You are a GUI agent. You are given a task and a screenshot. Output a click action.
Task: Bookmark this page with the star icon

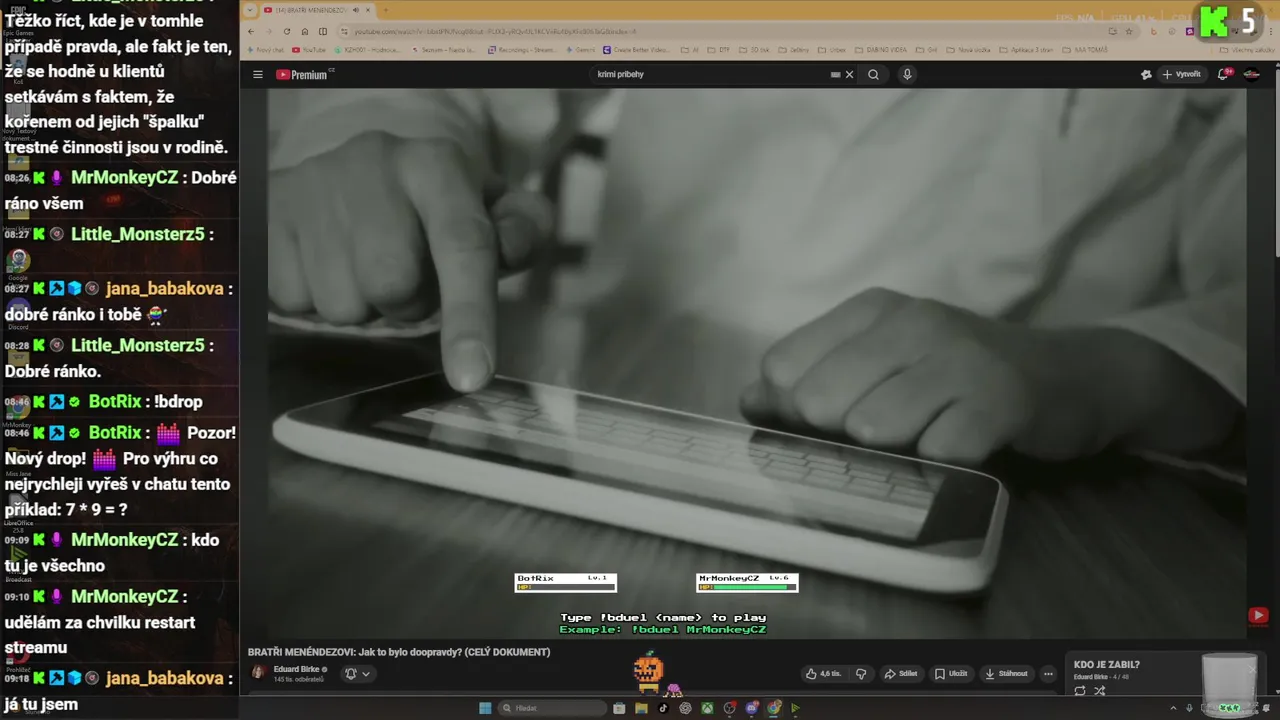pos(1131,31)
